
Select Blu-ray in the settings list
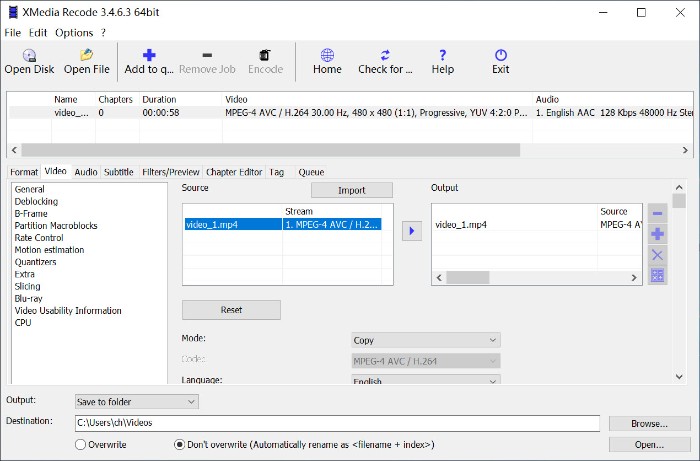point(29,298)
